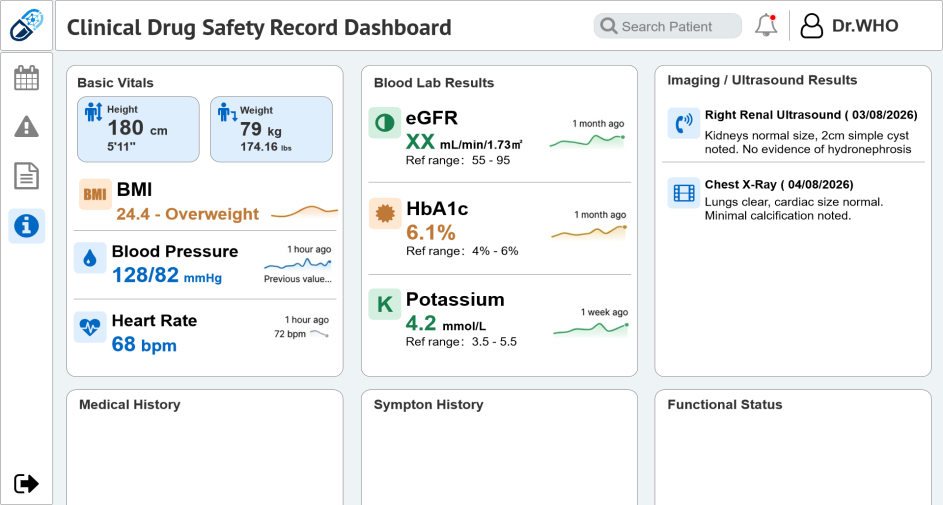This screenshot has width=943, height=505.
Task: Click the Search Patient field
Action: (668, 26)
